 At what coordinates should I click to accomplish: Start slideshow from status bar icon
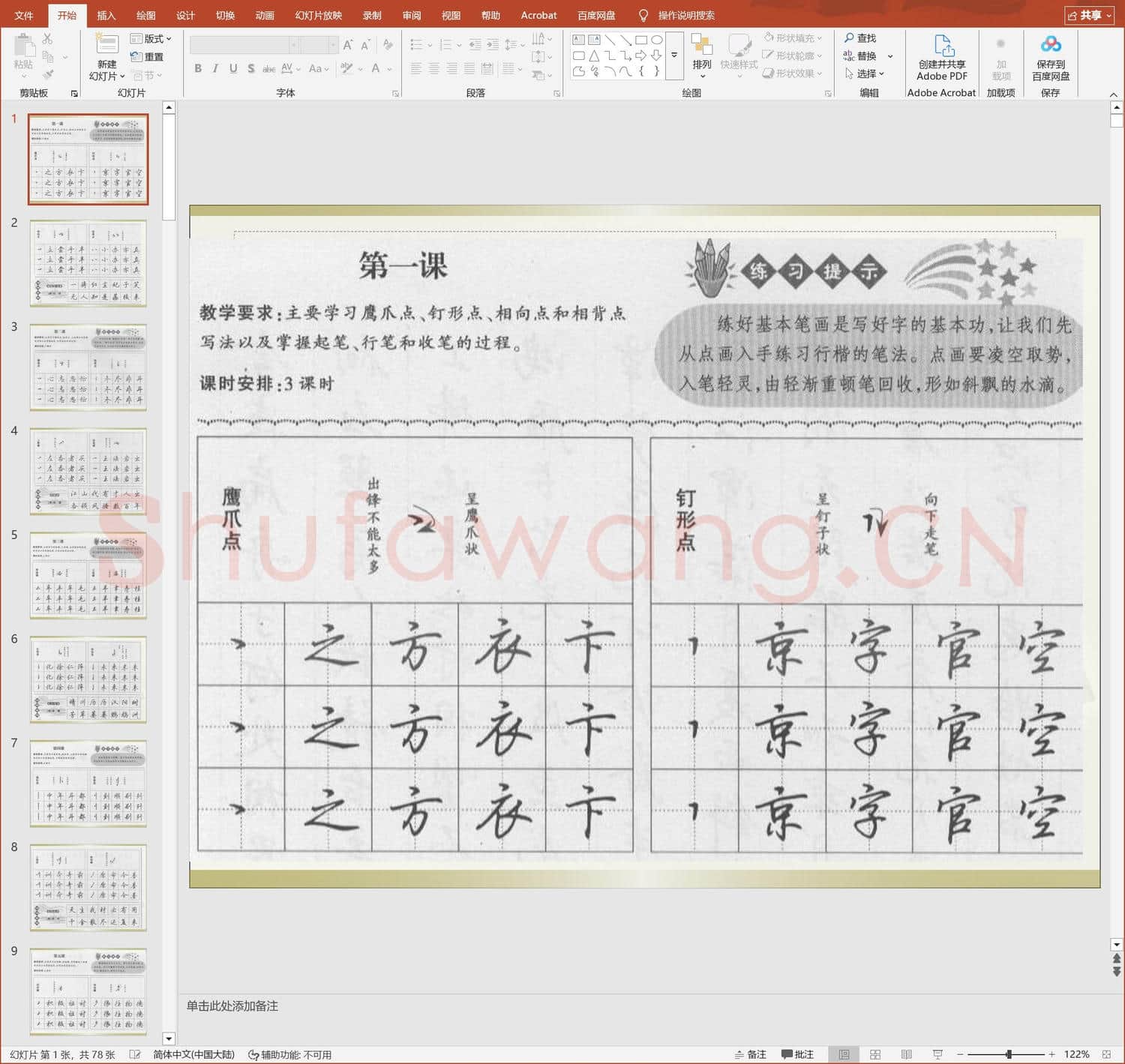(937, 1054)
